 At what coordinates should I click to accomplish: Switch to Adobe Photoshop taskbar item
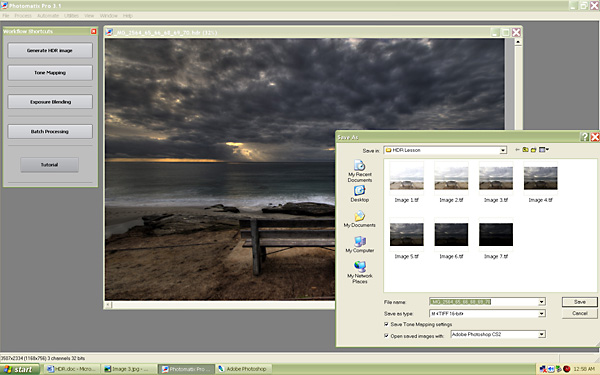[x=244, y=369]
